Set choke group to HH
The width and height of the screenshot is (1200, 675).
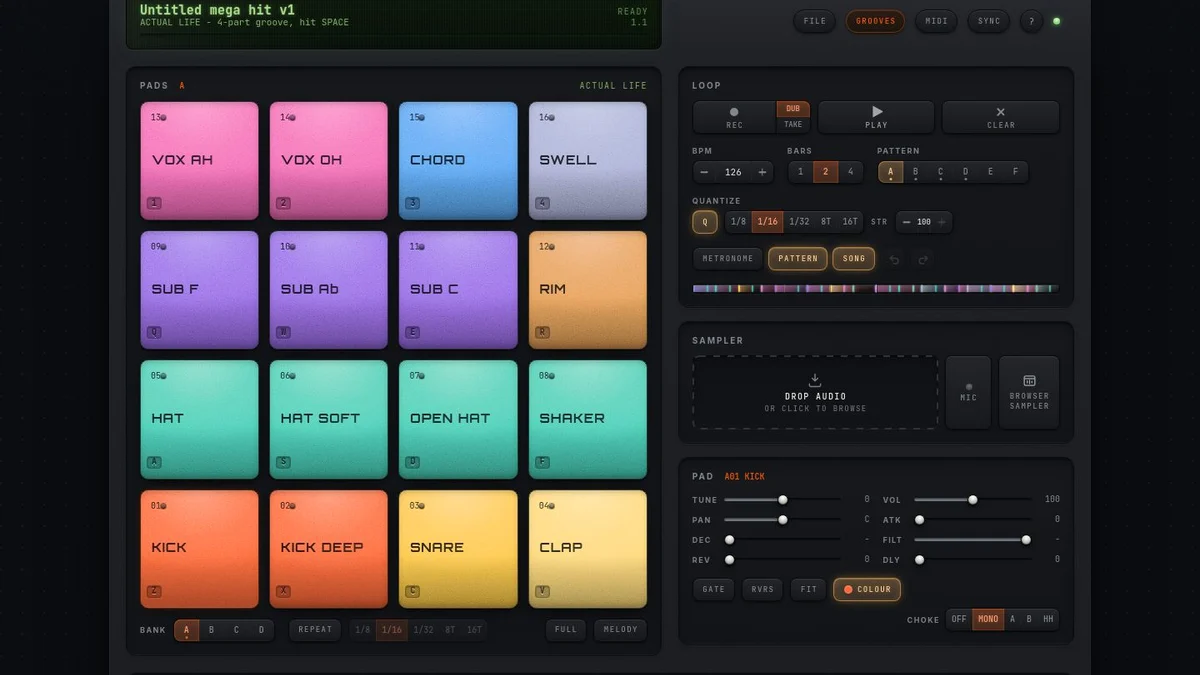point(1048,619)
